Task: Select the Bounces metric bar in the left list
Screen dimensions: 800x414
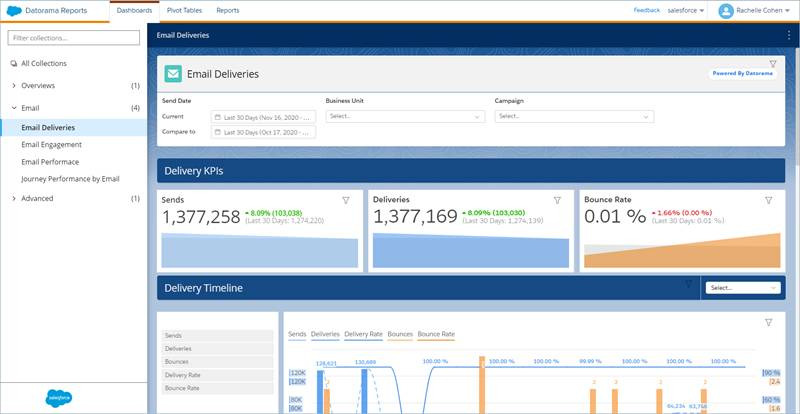Action: pyautogui.click(x=217, y=361)
